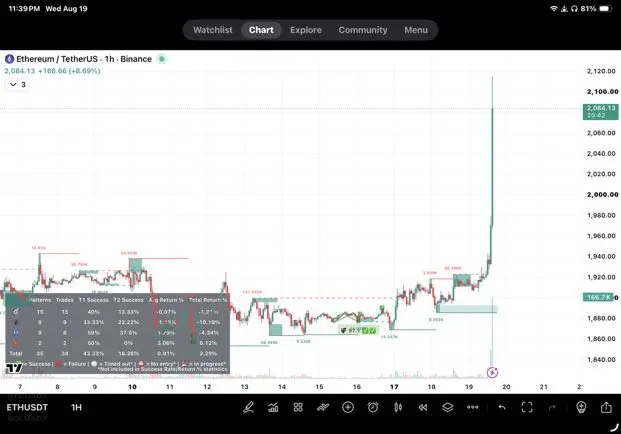
Task: Redo the last action
Action: click(552, 407)
